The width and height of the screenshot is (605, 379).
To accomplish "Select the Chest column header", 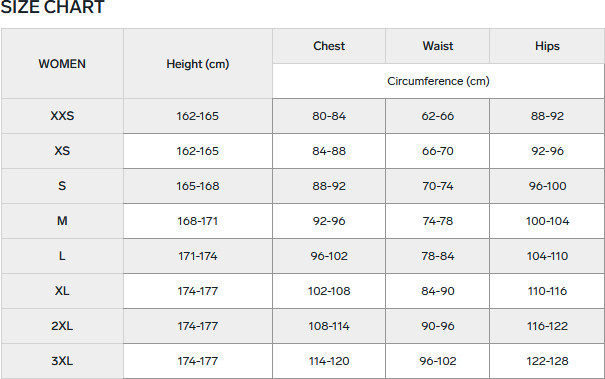I will [x=329, y=46].
